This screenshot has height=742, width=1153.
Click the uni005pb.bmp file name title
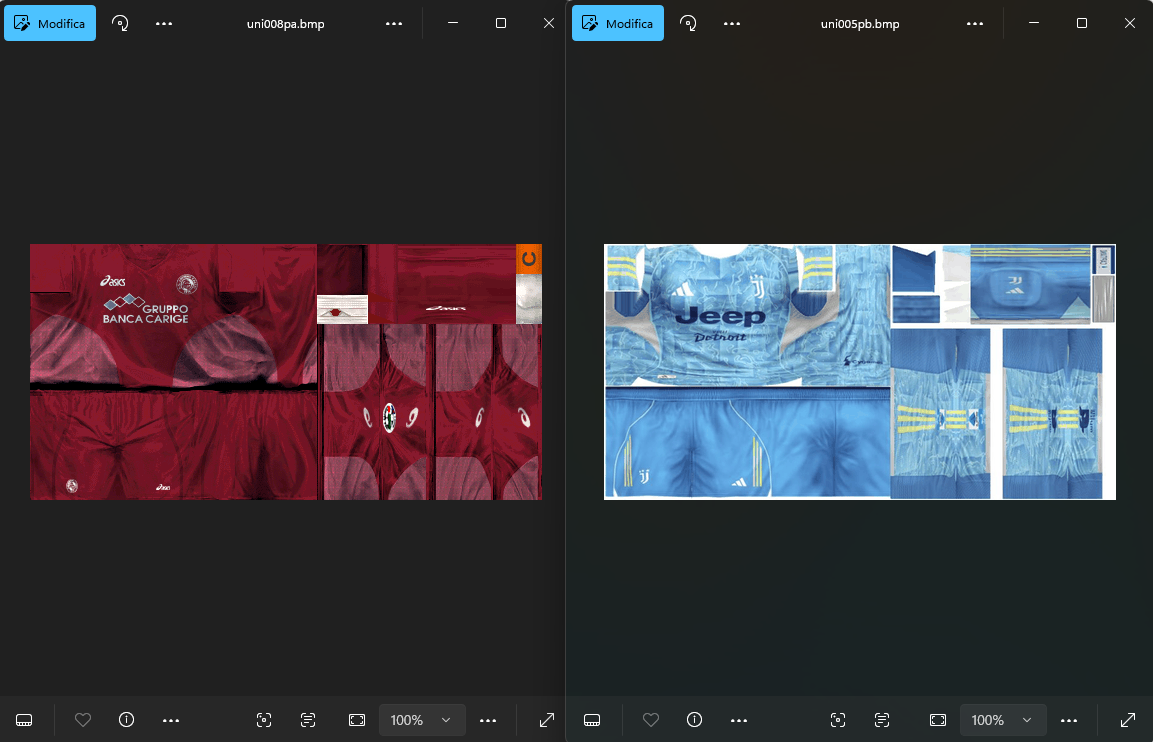coord(860,24)
